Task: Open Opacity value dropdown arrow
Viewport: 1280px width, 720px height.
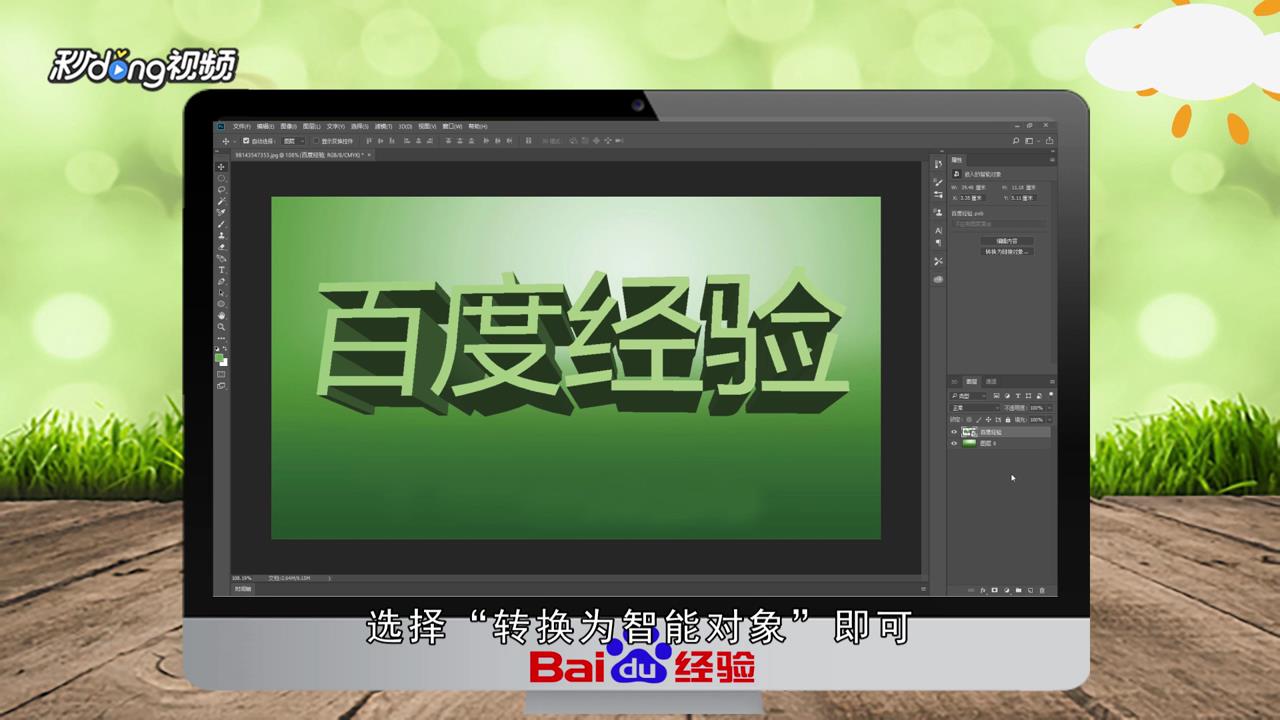Action: (x=1050, y=408)
